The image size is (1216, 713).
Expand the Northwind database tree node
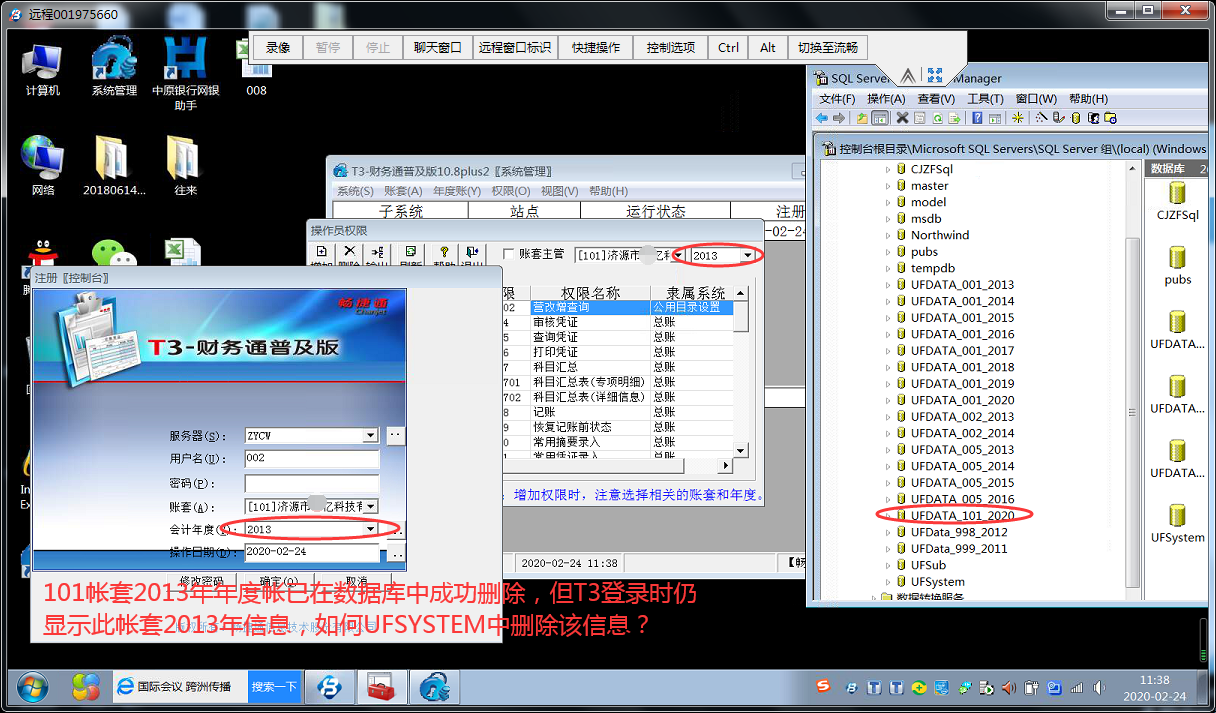[888, 235]
